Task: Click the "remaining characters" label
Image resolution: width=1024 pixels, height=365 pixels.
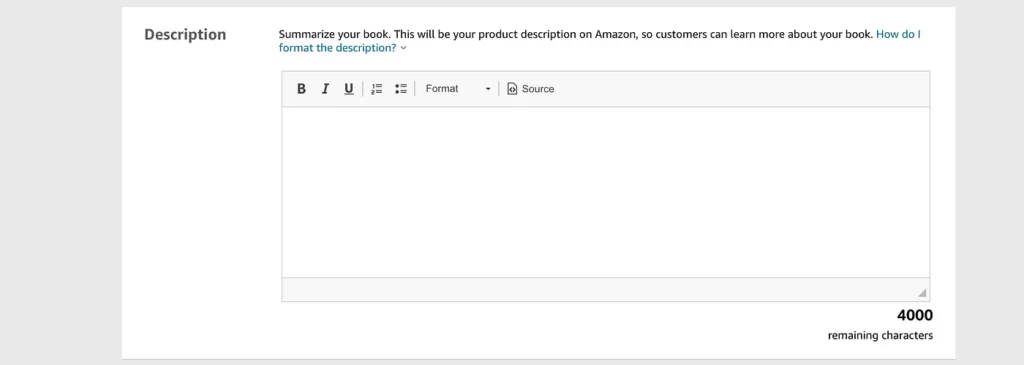Action: (880, 336)
